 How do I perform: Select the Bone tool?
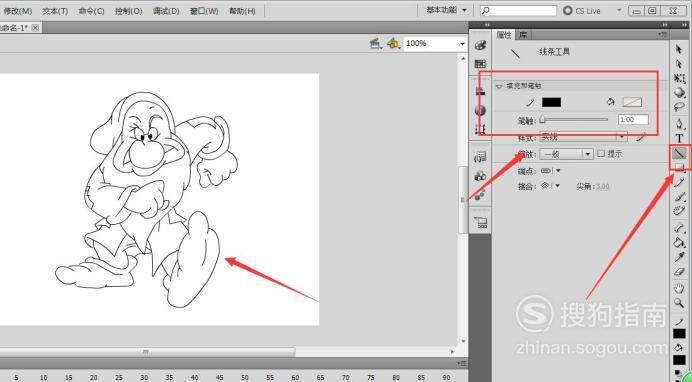tap(679, 228)
